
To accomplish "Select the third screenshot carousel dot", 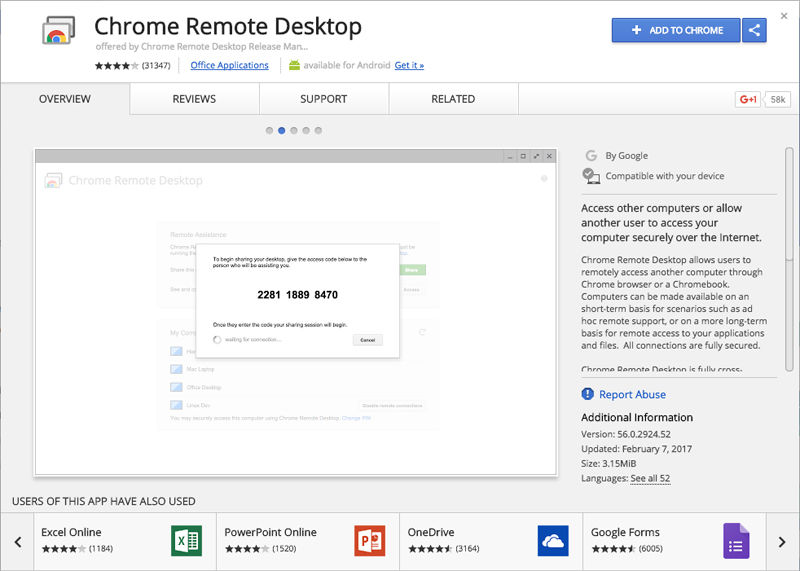I will tap(294, 131).
